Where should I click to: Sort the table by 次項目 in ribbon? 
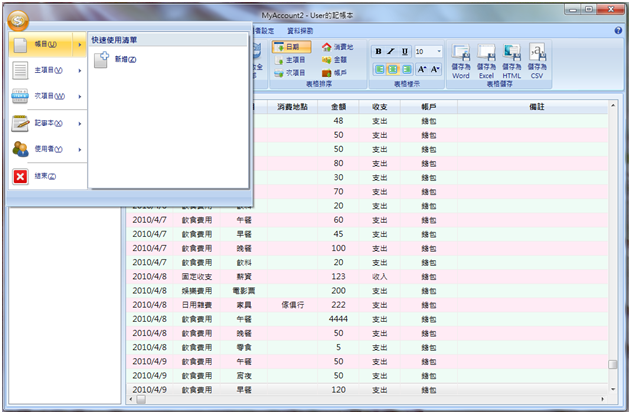pyautogui.click(x=290, y=73)
